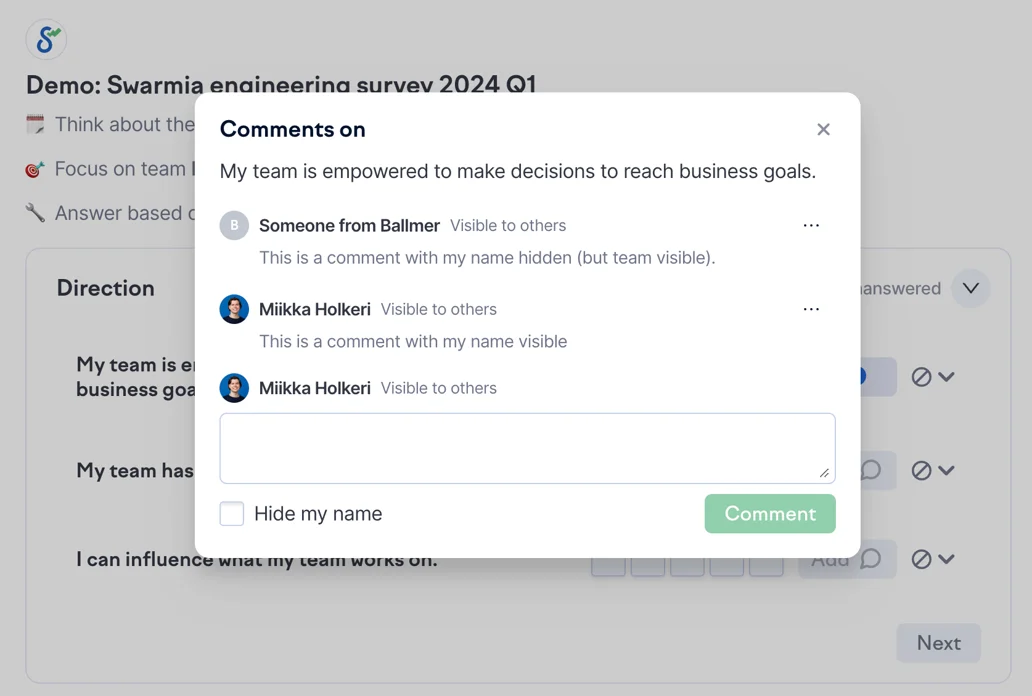
Task: Open skip dropdown for 'team is empowered' question
Action: [933, 377]
